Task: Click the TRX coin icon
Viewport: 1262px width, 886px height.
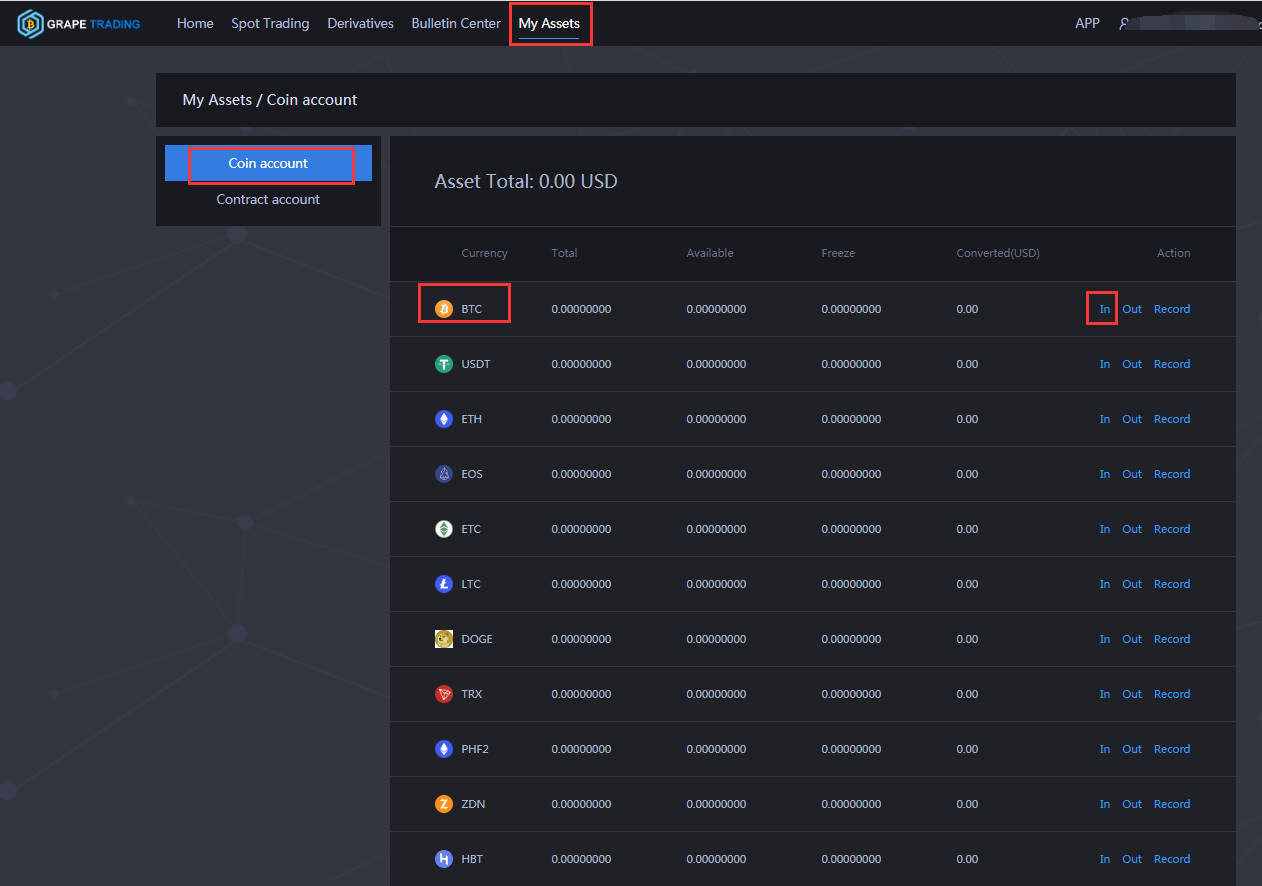Action: (x=444, y=694)
